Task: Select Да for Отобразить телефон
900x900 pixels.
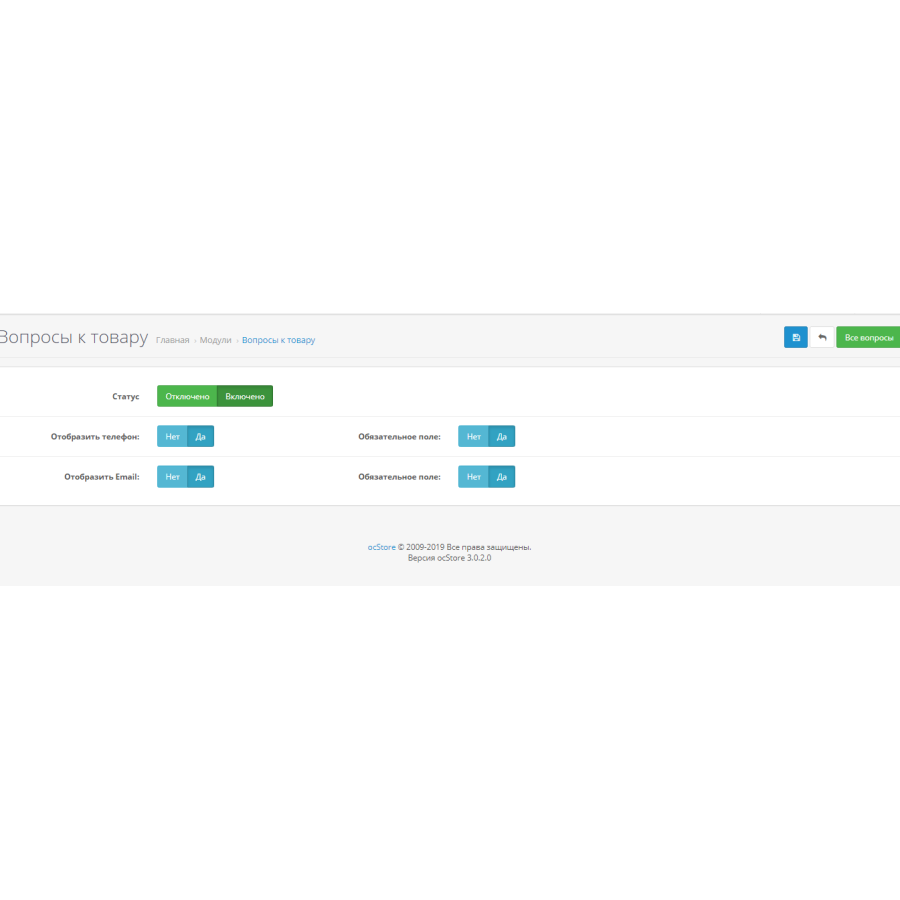Action: (x=200, y=436)
